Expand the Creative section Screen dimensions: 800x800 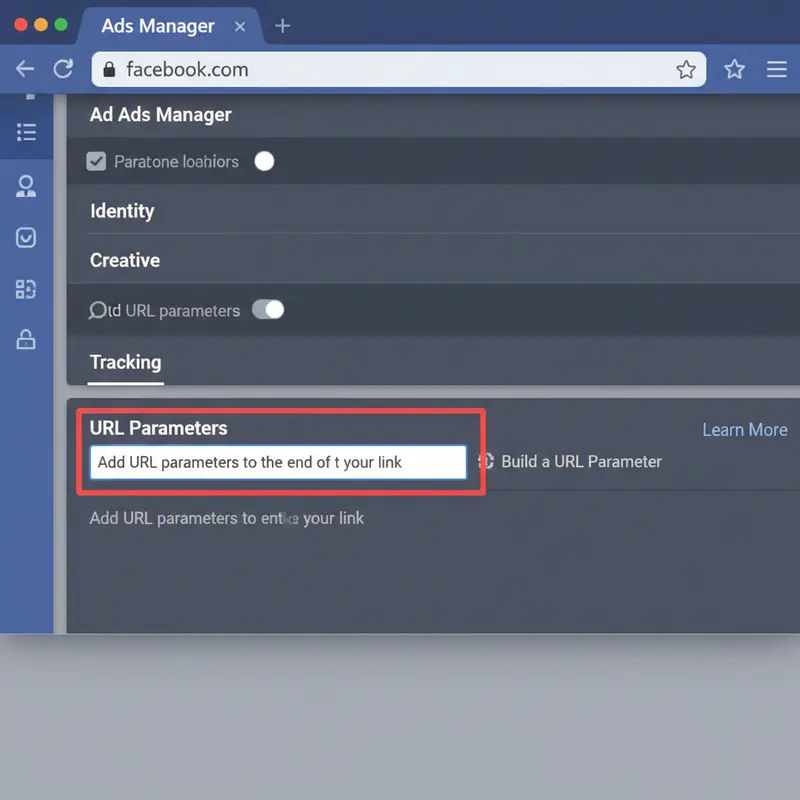124,260
